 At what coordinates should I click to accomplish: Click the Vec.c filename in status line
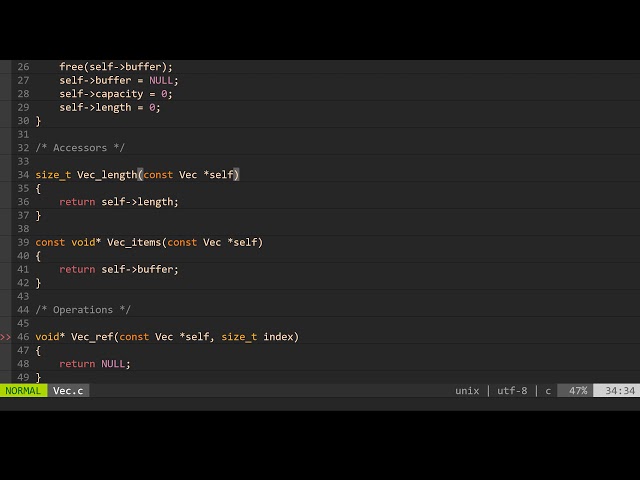[68, 391]
